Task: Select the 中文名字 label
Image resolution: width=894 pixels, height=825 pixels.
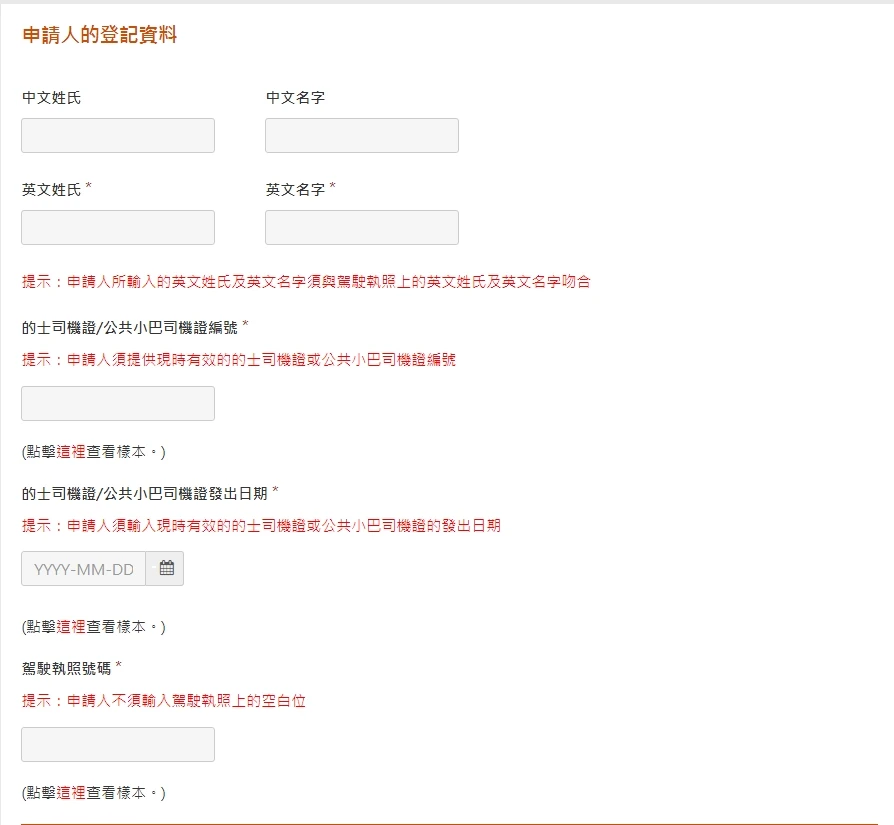Action: pyautogui.click(x=295, y=98)
